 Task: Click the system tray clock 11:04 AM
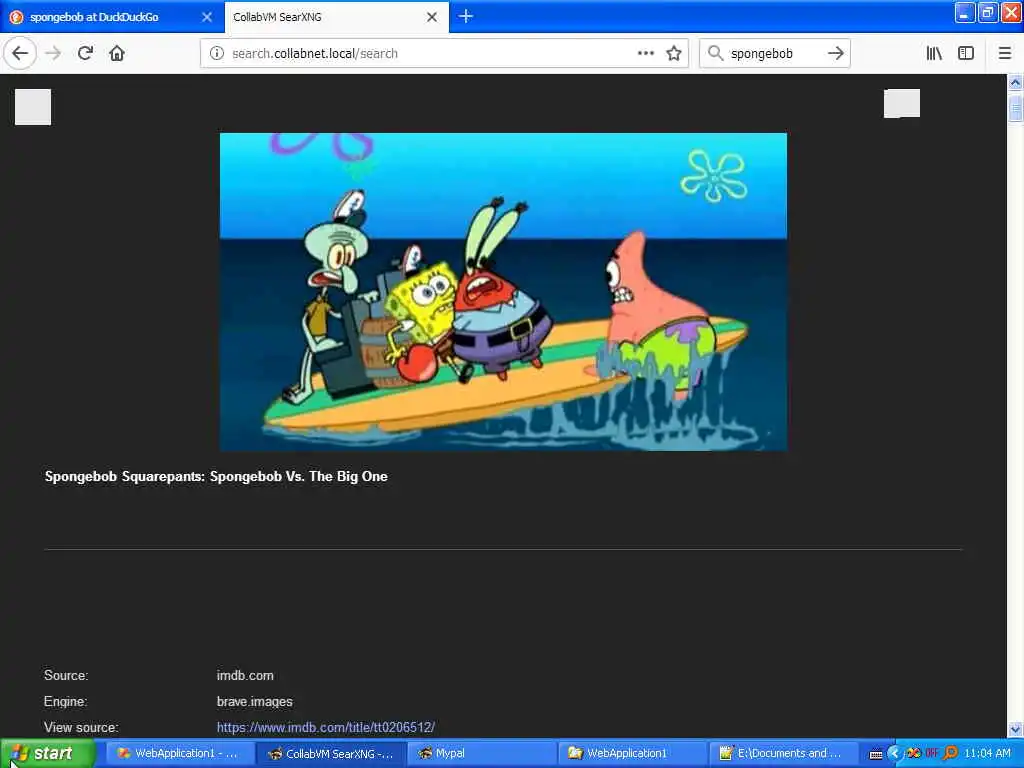point(987,754)
